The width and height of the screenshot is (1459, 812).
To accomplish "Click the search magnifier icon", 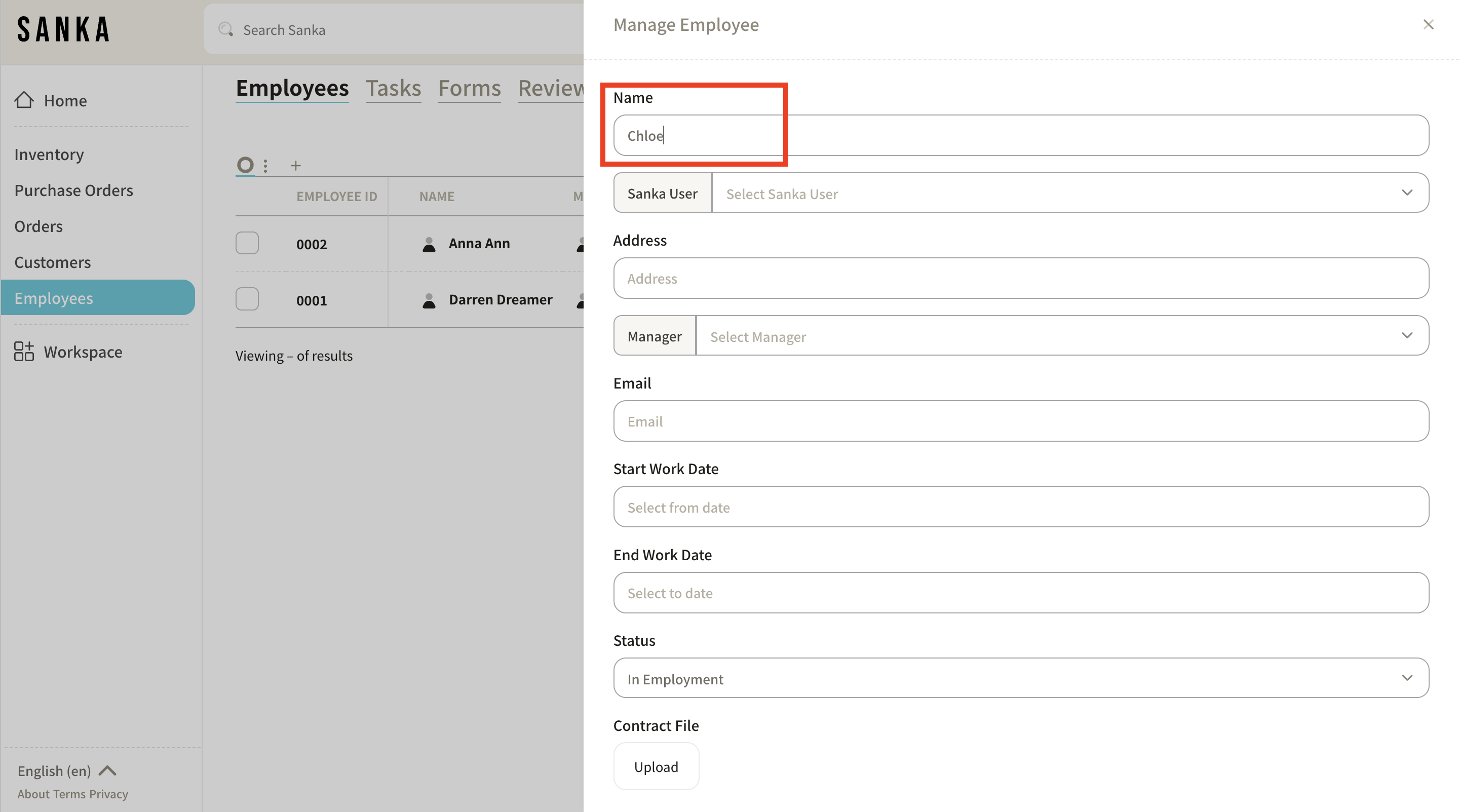I will [226, 29].
